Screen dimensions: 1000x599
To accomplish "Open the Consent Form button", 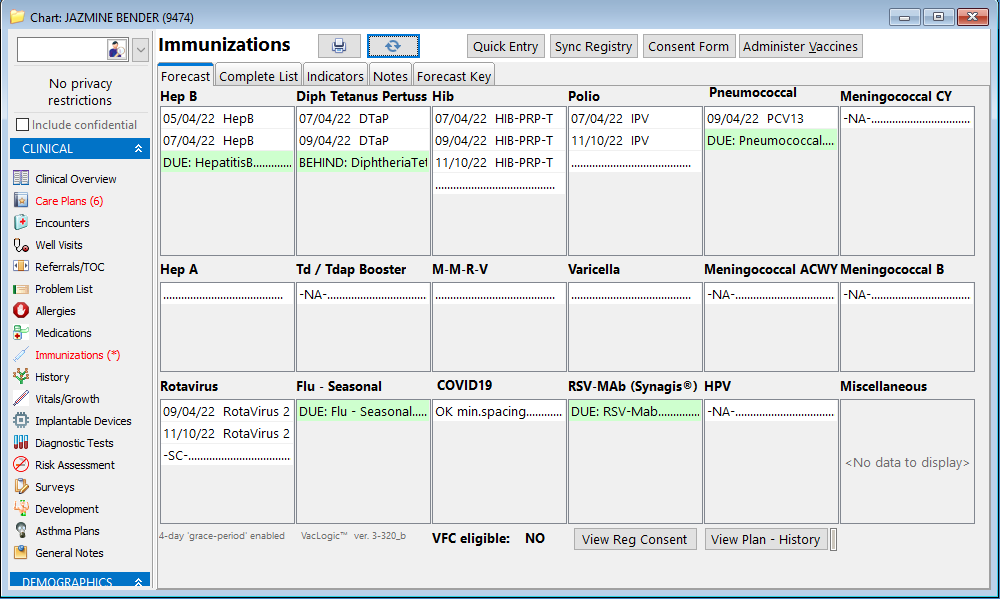I will (688, 47).
